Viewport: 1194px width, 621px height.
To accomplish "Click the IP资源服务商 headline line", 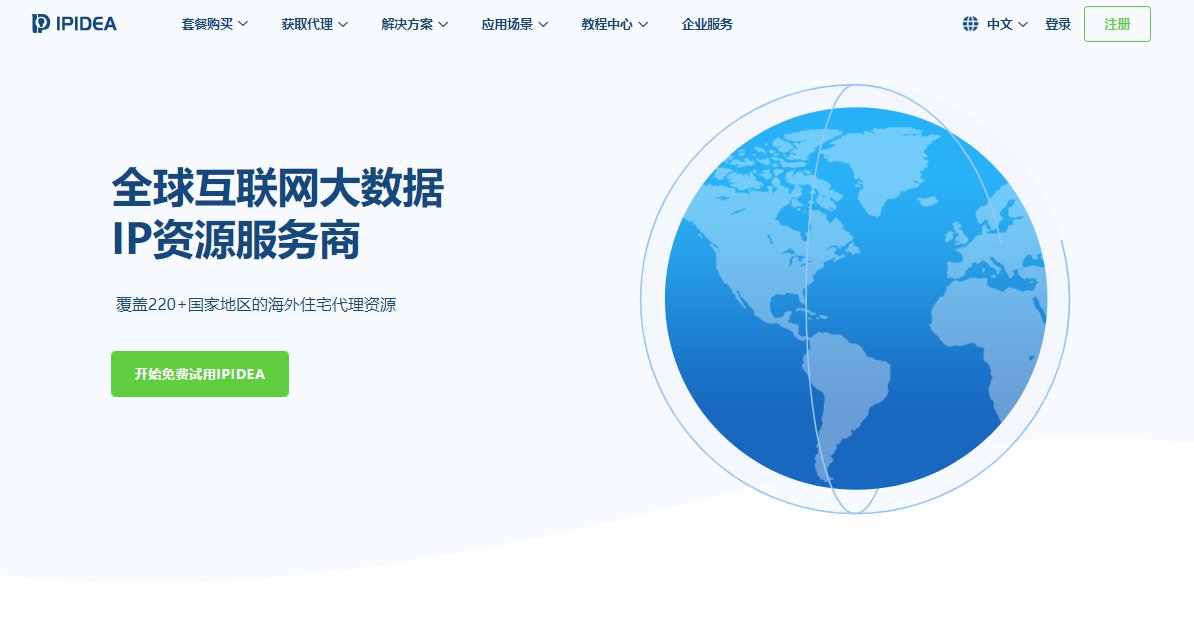I will pos(236,240).
